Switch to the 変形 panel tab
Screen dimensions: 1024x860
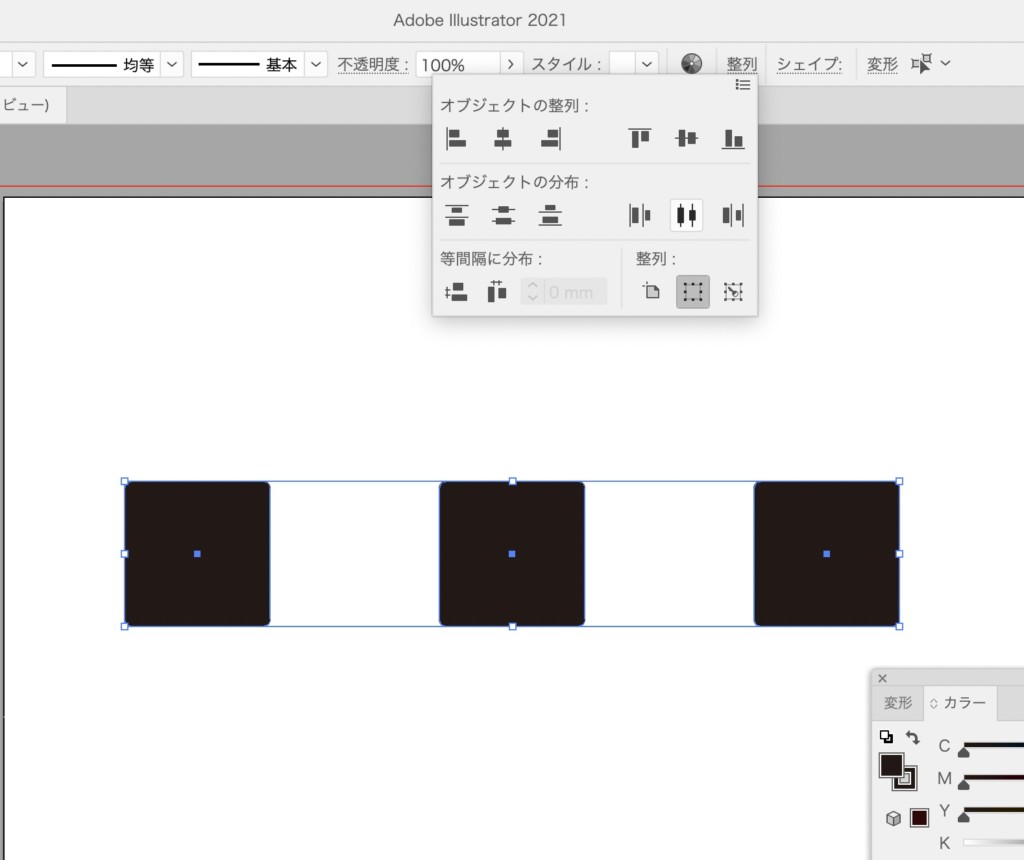click(x=897, y=703)
